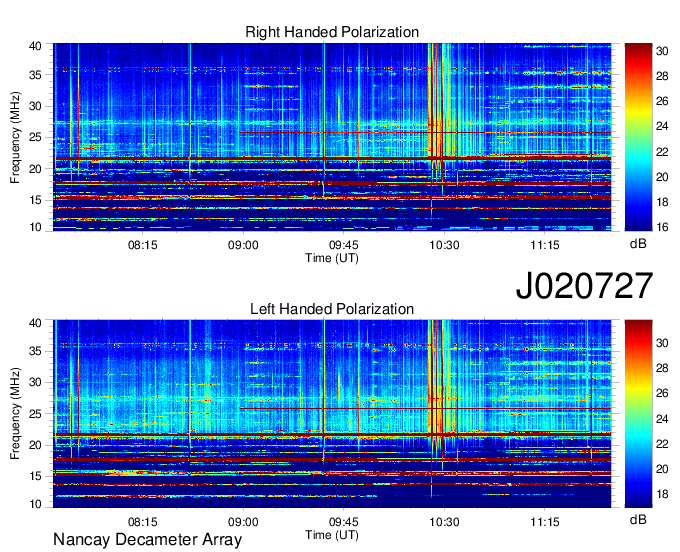The height and width of the screenshot is (552, 680).
Task: Click the top spectrogram's color bar
Action: point(638,137)
